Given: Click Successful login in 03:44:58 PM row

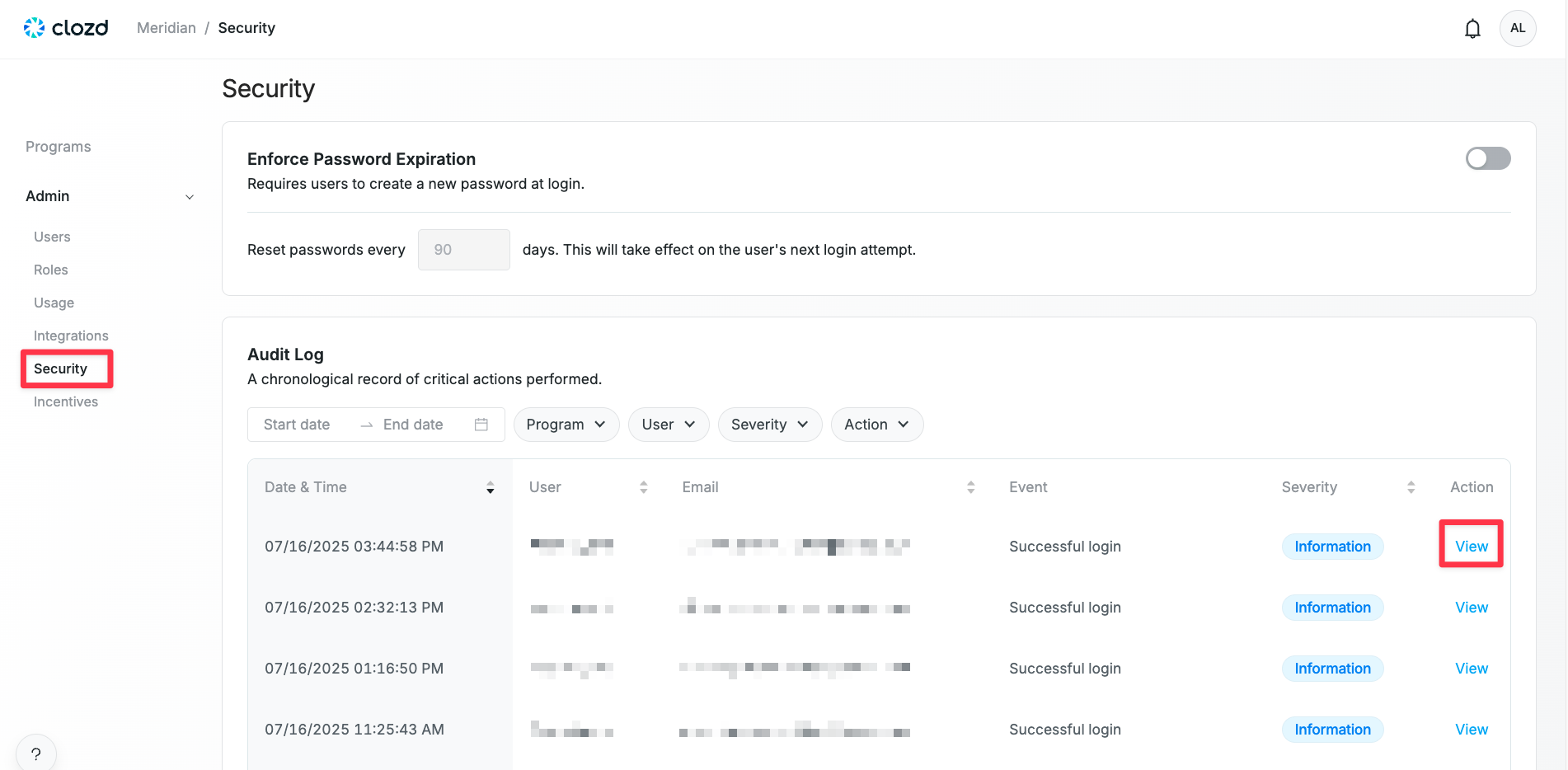Looking at the screenshot, I should coord(1065,547).
